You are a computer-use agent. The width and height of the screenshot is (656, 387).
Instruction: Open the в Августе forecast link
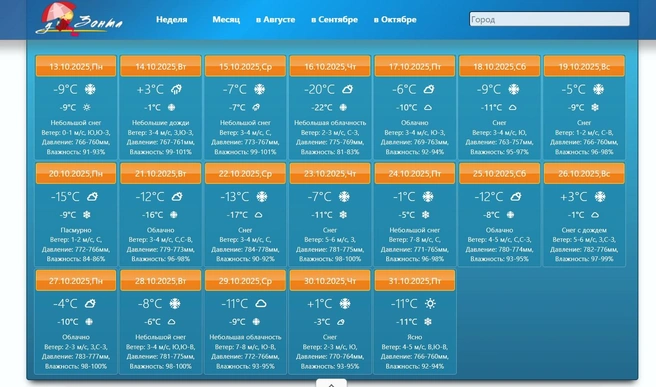(x=275, y=20)
